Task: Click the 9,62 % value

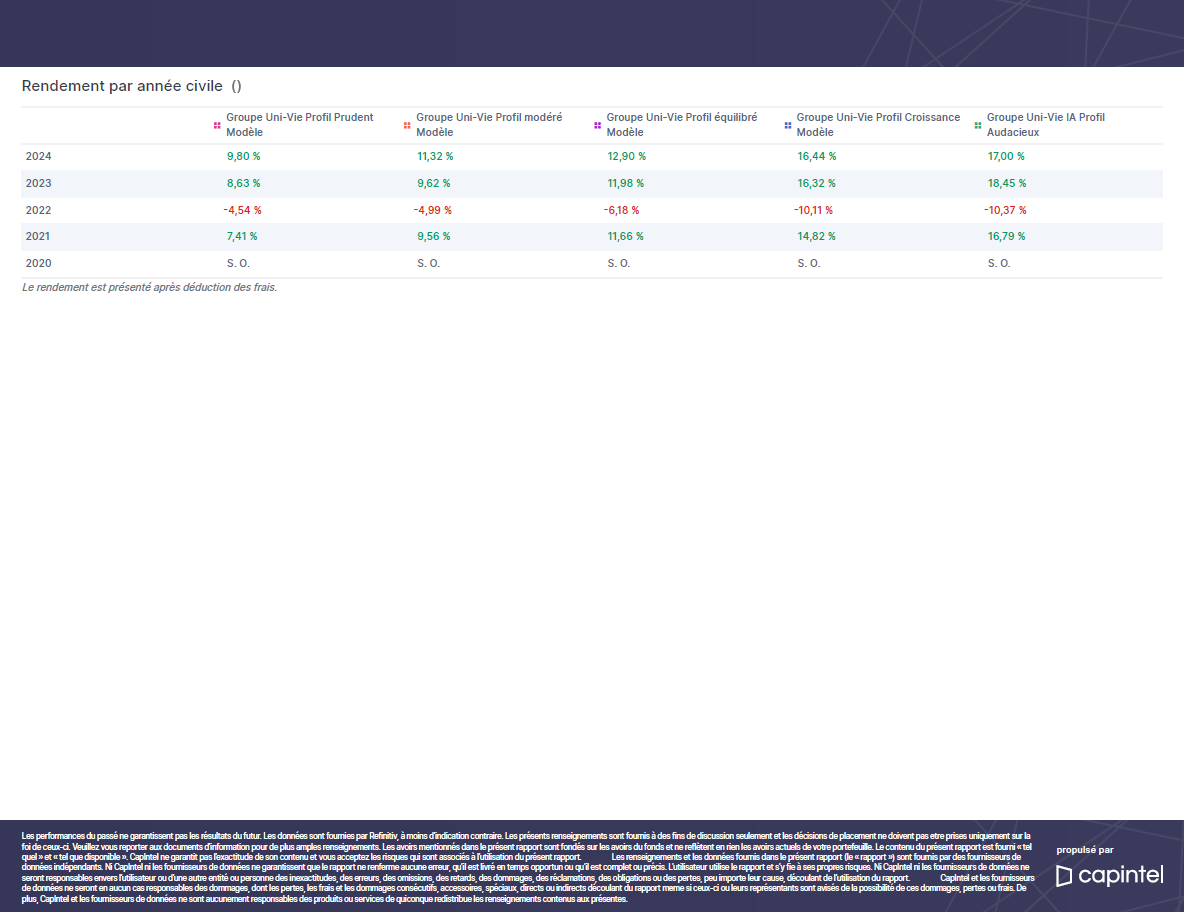Action: click(433, 183)
